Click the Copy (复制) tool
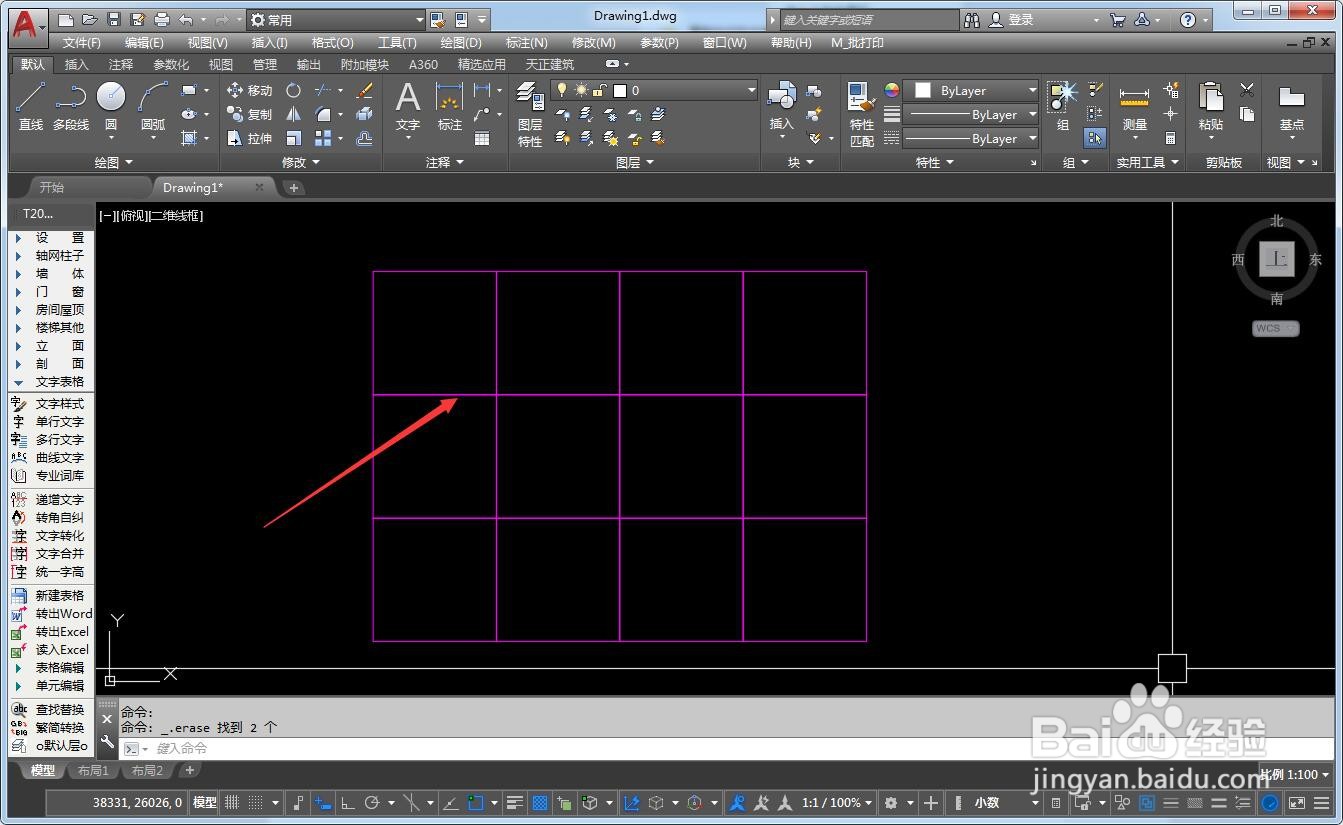This screenshot has width=1343, height=825. pos(249,114)
